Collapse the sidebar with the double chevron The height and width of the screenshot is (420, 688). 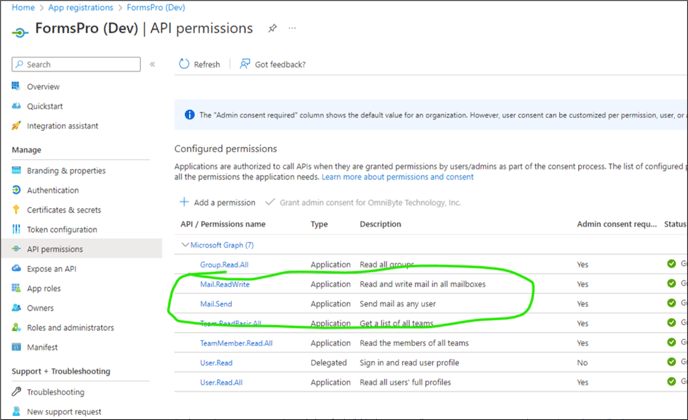(x=152, y=64)
